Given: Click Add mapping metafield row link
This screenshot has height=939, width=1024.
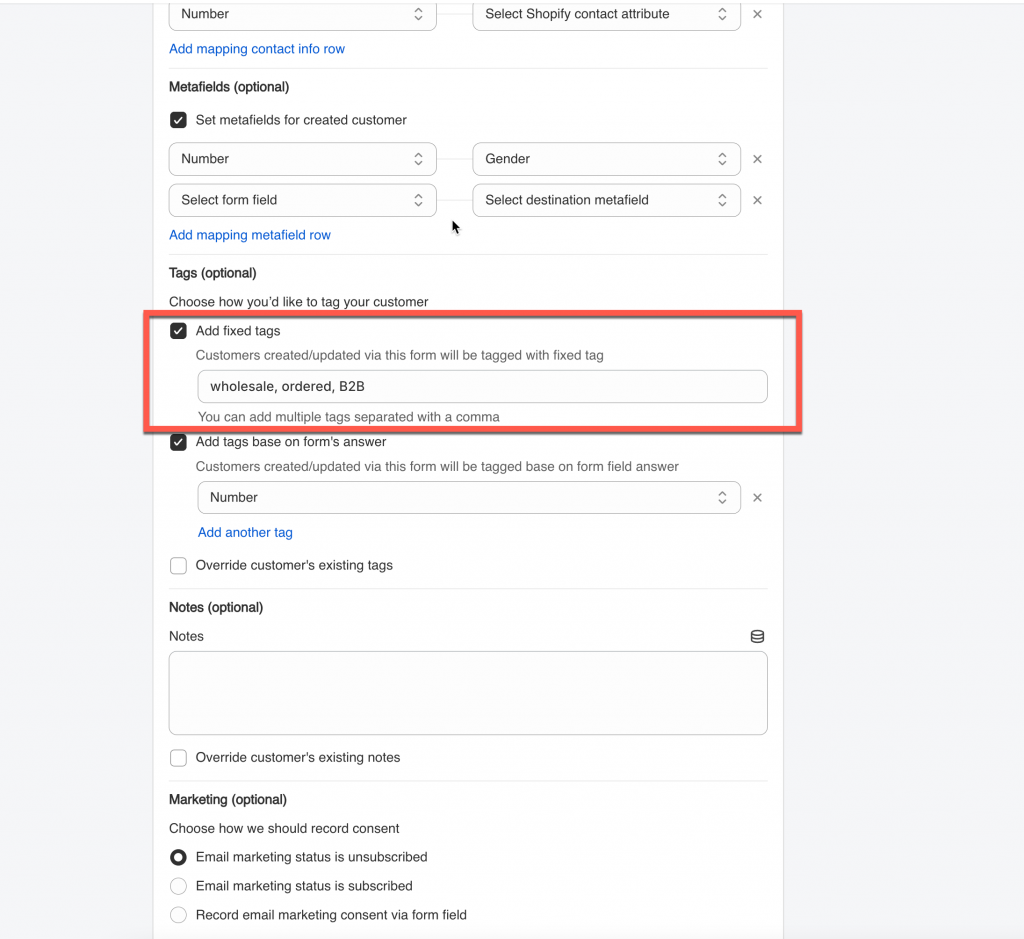Looking at the screenshot, I should coord(250,235).
